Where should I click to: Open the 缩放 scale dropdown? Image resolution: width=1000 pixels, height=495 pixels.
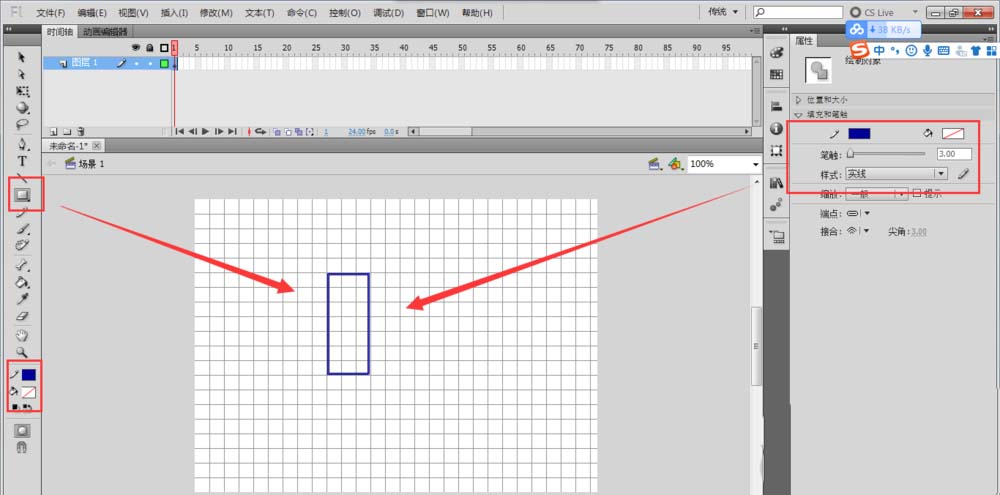pyautogui.click(x=876, y=194)
